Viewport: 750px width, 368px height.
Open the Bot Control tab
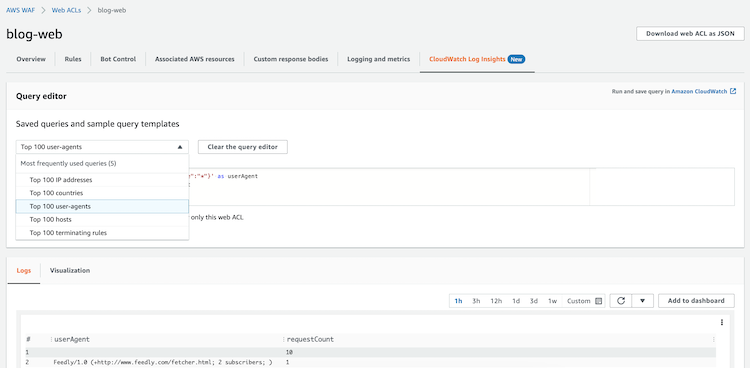(118, 59)
